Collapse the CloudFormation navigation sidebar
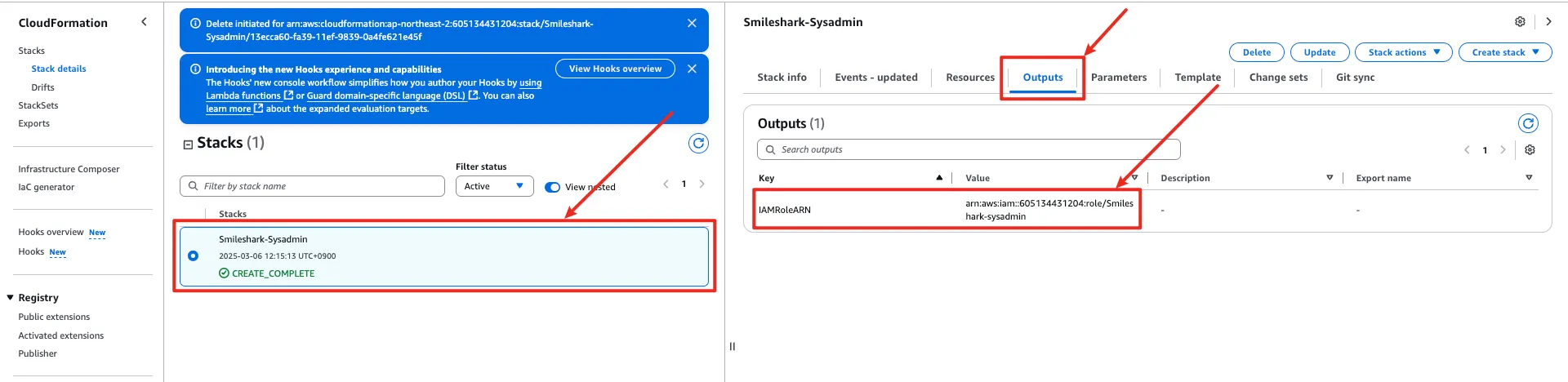This screenshot has height=382, width=1568. [145, 22]
